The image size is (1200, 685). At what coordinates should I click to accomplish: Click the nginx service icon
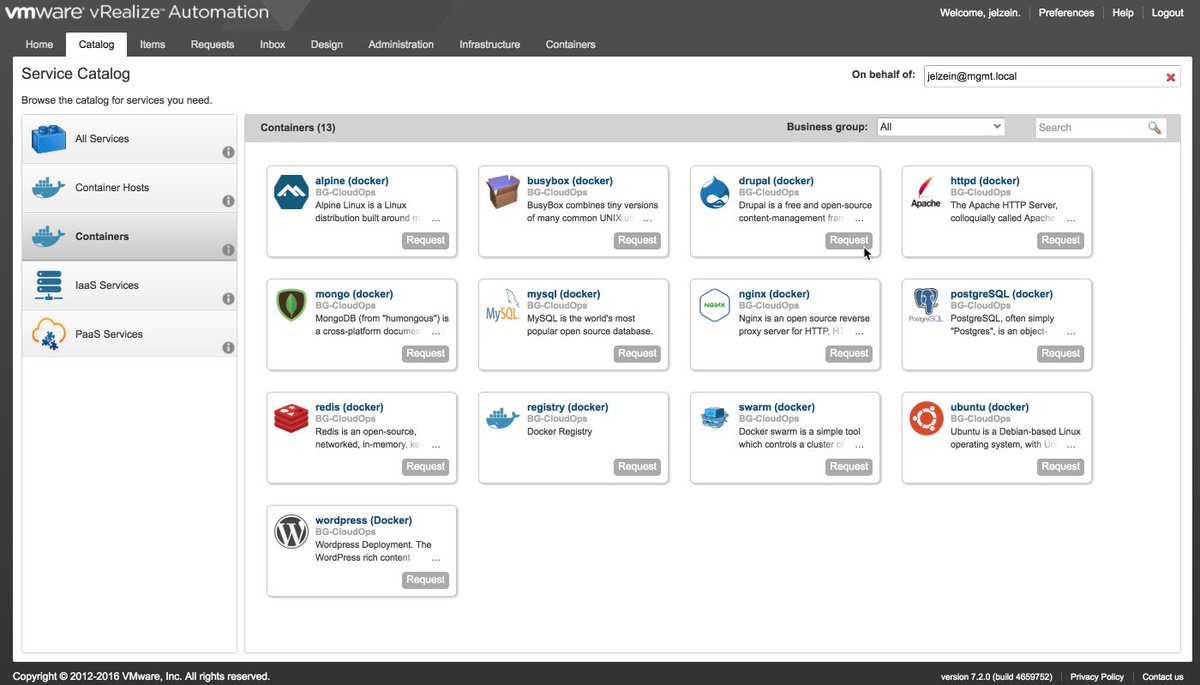(713, 305)
